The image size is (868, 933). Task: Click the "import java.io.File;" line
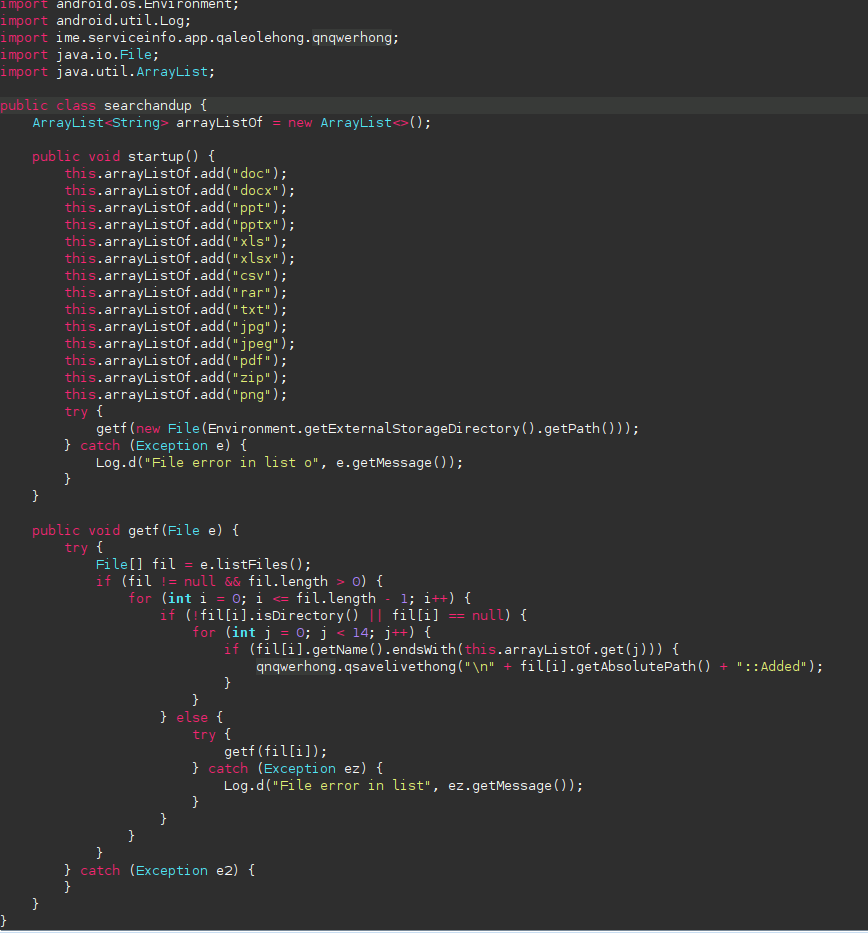pos(79,55)
